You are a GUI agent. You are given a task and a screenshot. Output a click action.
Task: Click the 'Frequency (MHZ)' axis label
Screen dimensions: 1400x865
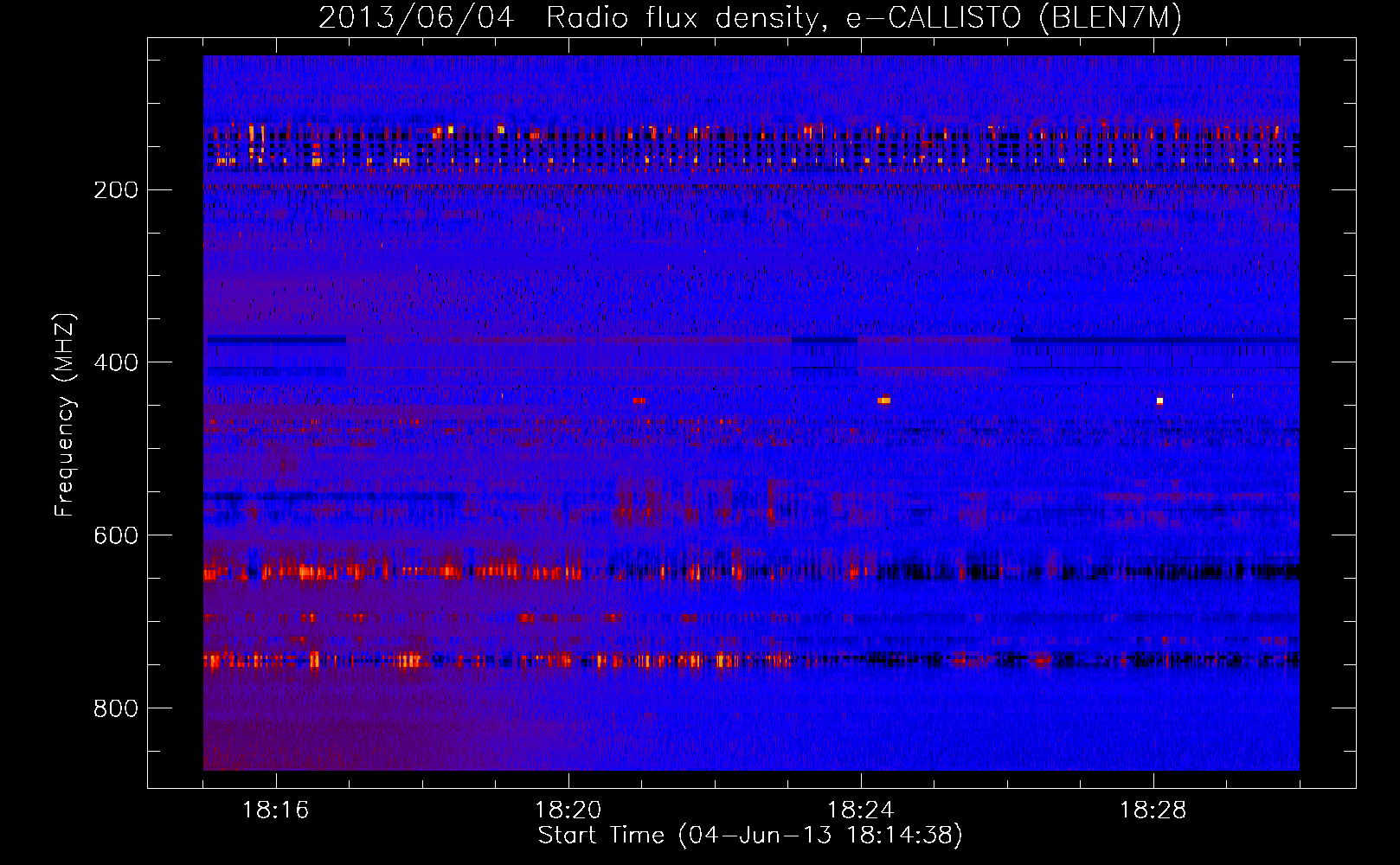65,414
